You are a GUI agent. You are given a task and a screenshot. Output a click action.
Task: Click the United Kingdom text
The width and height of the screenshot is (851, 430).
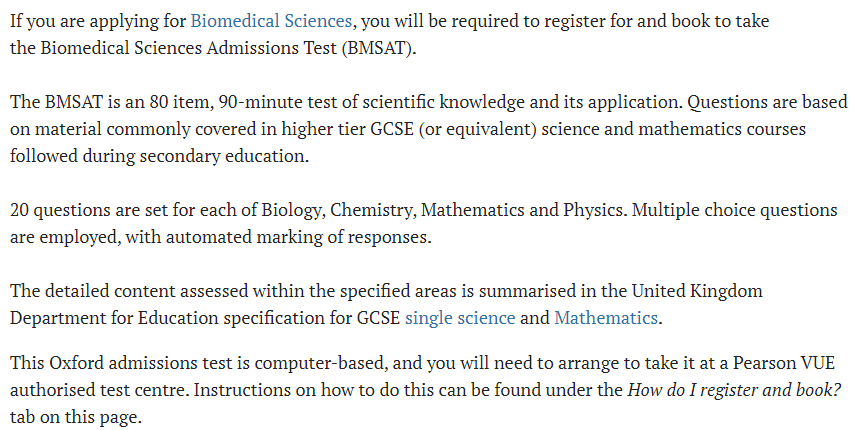pos(697,291)
